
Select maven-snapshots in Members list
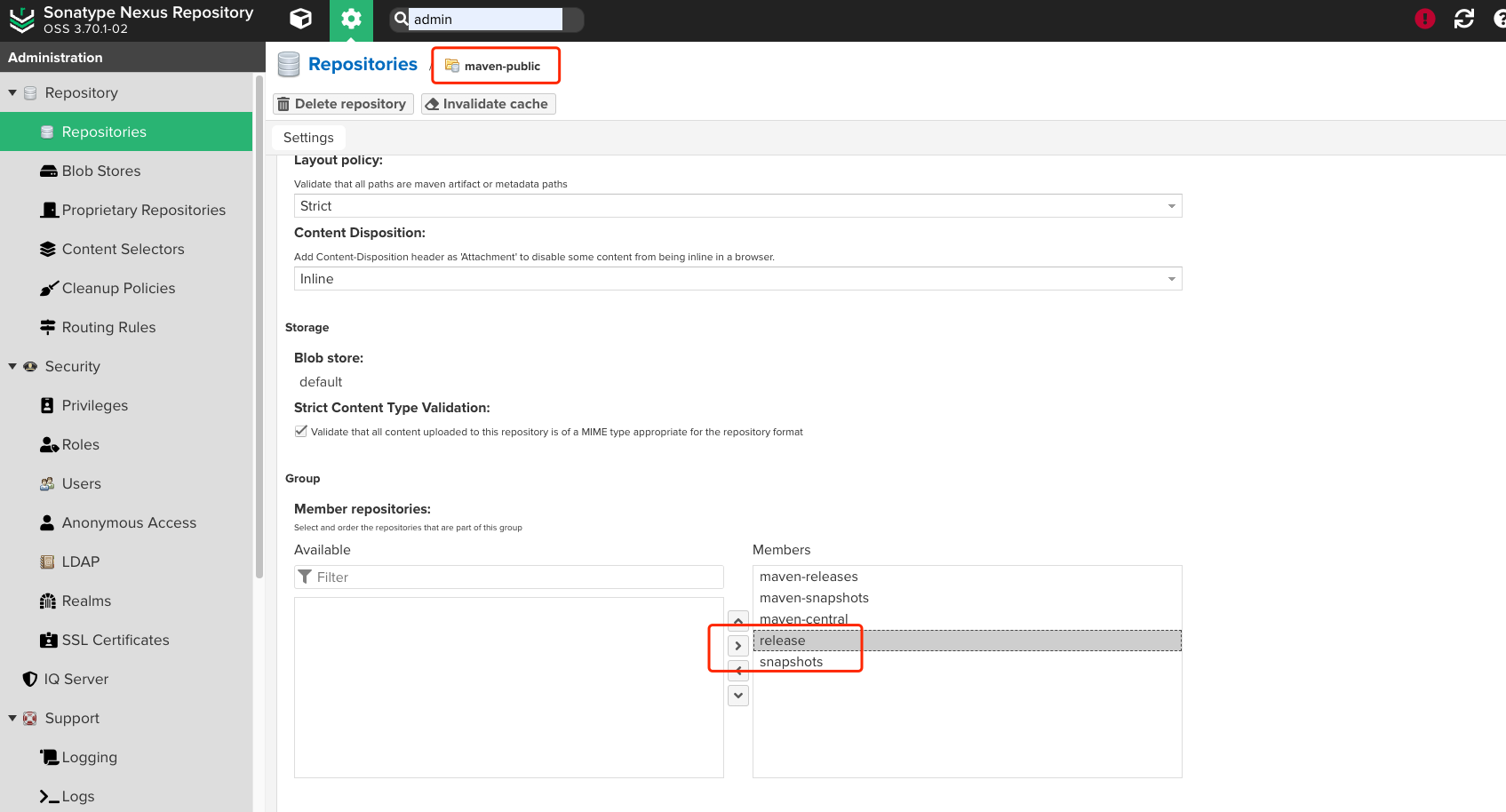967,598
